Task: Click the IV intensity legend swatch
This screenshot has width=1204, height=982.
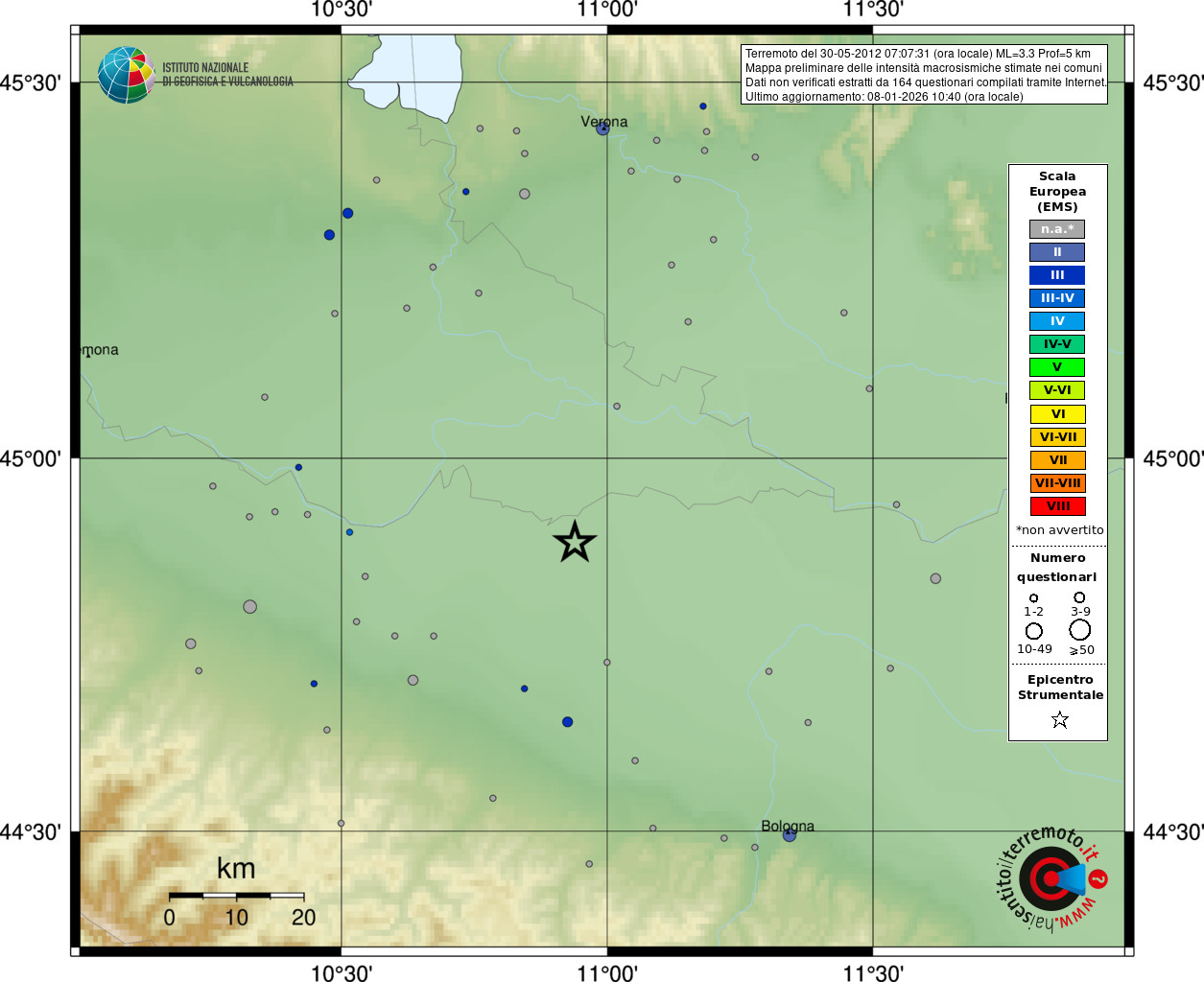Action: coord(1057,321)
